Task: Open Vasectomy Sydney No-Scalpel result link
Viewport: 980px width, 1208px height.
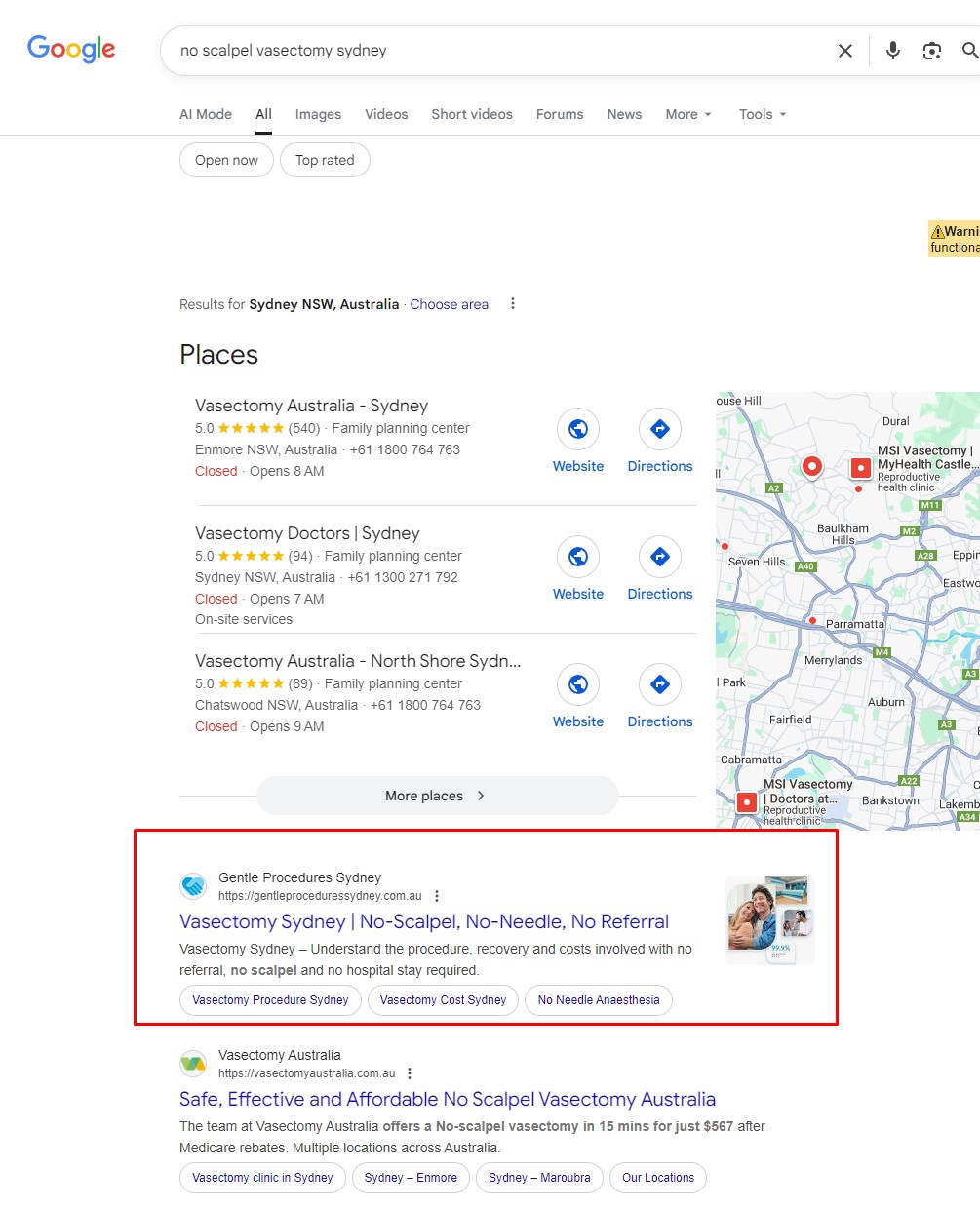Action: [424, 921]
